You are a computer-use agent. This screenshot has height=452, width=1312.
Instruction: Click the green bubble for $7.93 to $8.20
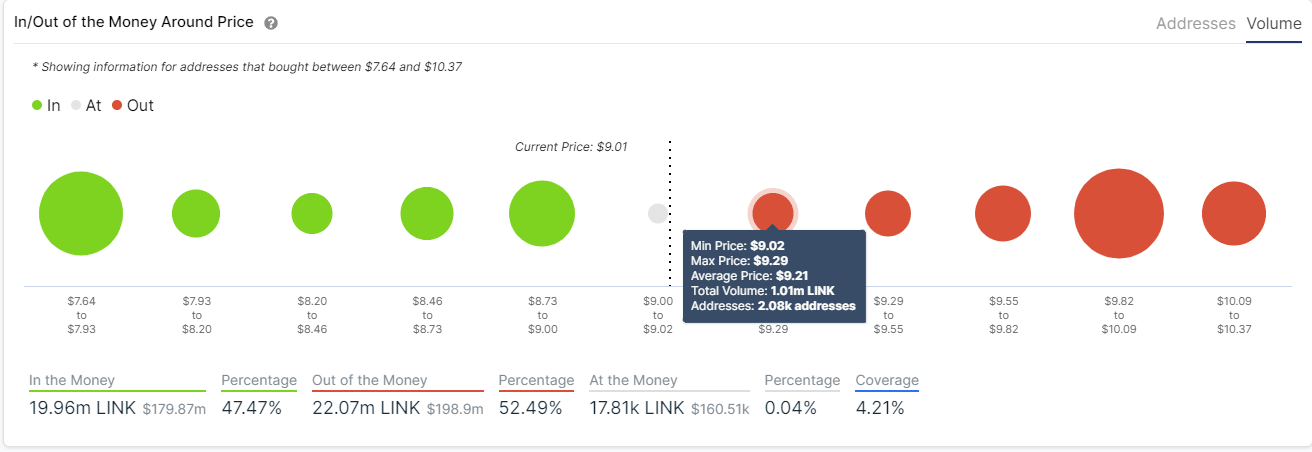click(196, 213)
